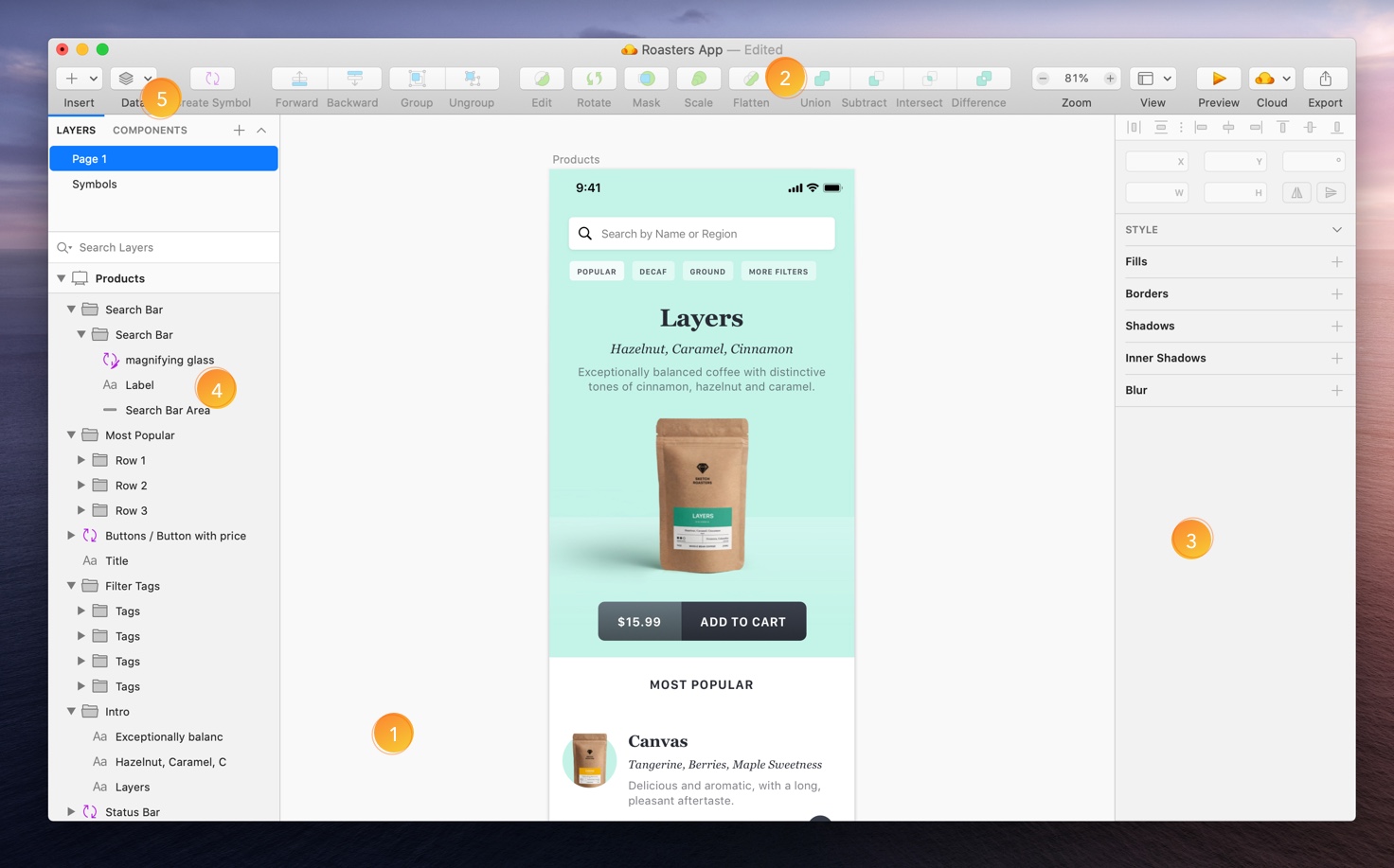Viewport: 1394px width, 868px height.
Task: Switch to the Components tab
Action: [150, 131]
